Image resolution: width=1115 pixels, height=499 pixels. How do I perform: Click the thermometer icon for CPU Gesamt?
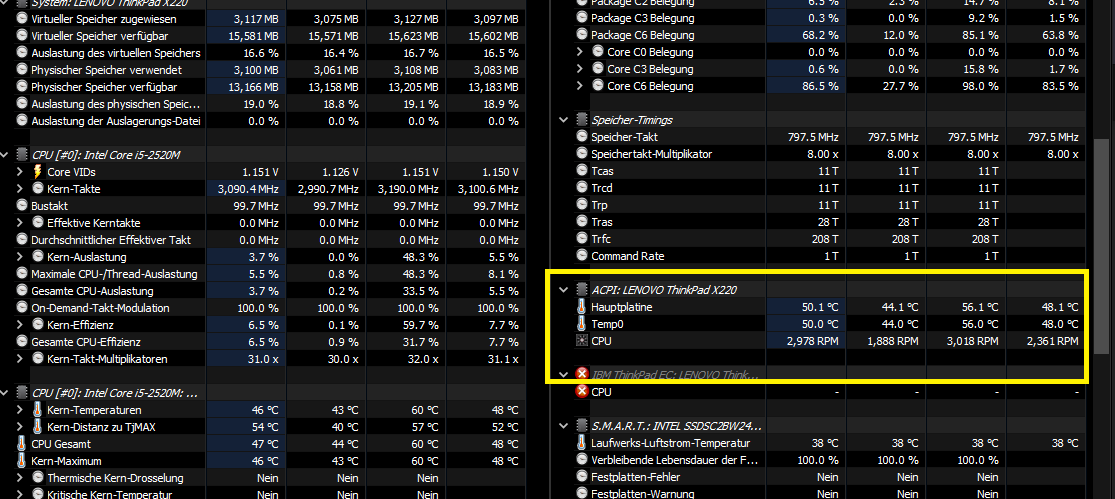[22, 444]
